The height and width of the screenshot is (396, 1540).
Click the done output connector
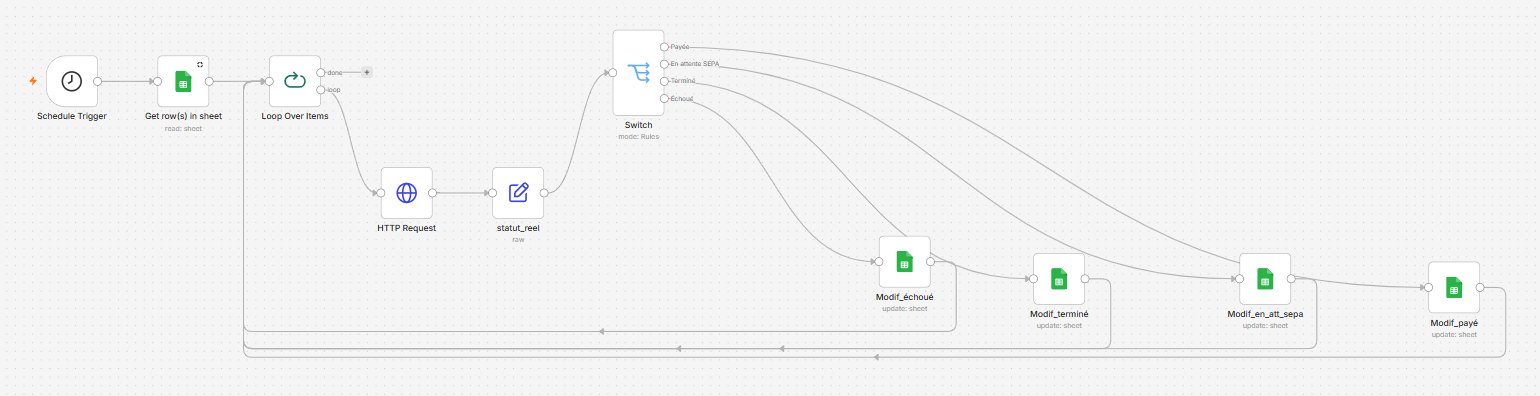[321, 72]
